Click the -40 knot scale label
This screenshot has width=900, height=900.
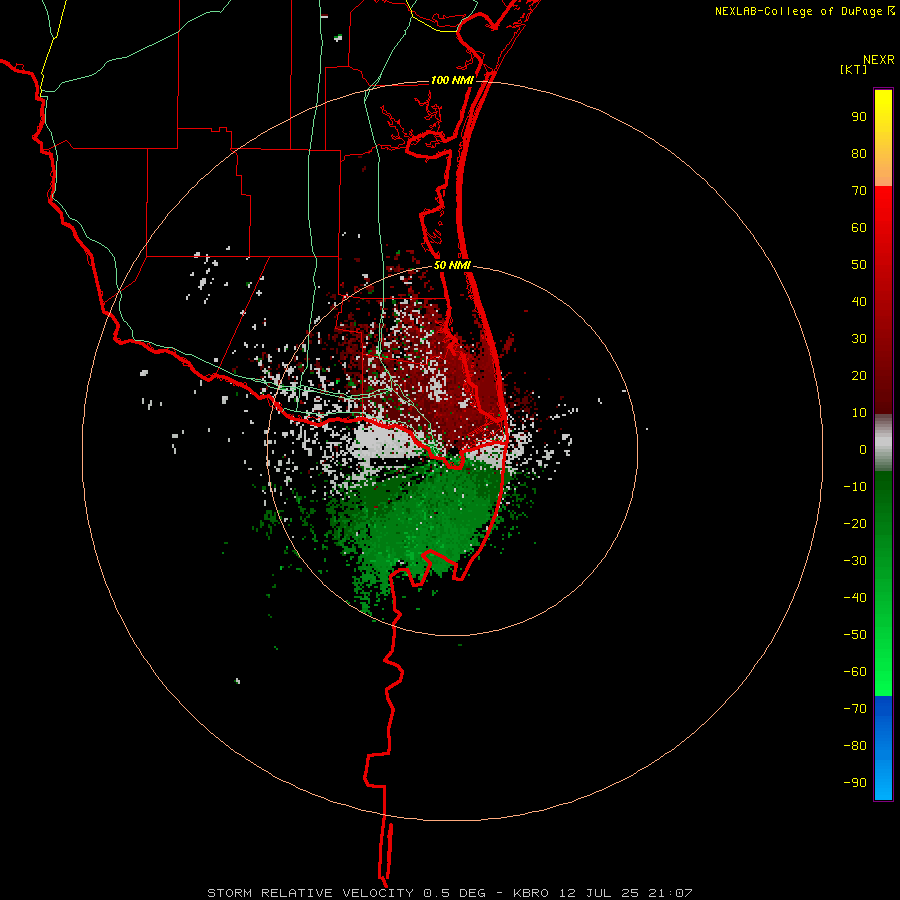[855, 598]
